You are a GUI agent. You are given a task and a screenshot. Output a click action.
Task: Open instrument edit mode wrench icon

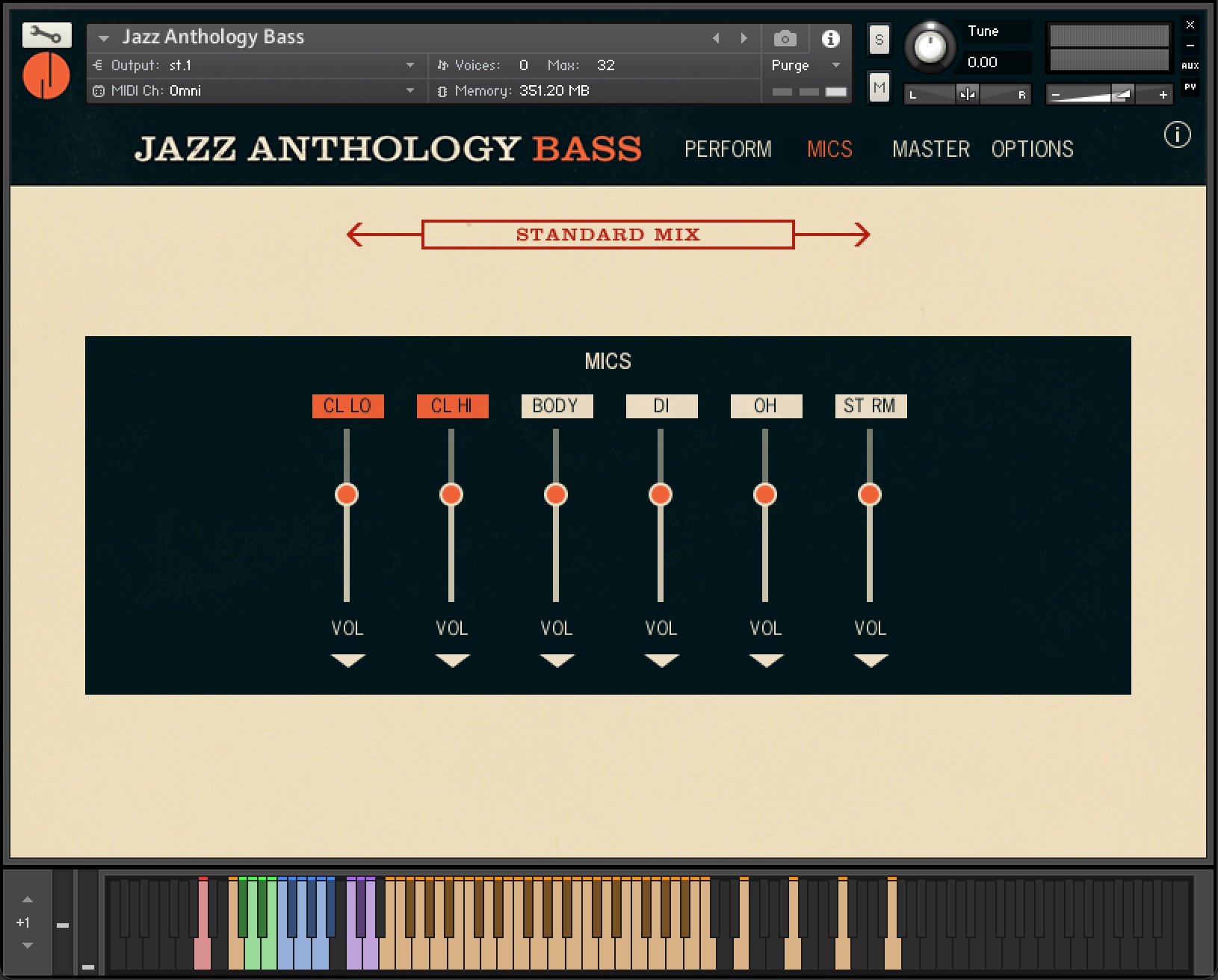coord(46,34)
